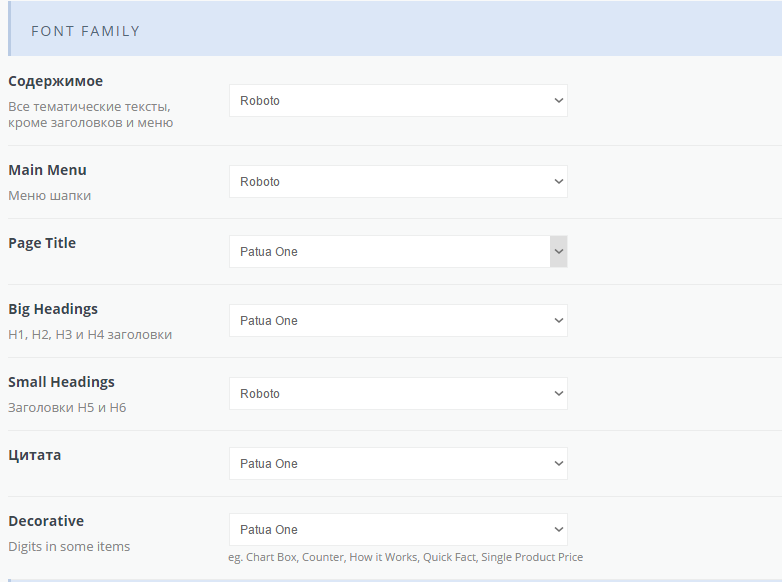Screen dimensions: 782x582
Task: Click the 'H1, H2, H3 и H4 заголовки' description
Action: tap(90, 335)
